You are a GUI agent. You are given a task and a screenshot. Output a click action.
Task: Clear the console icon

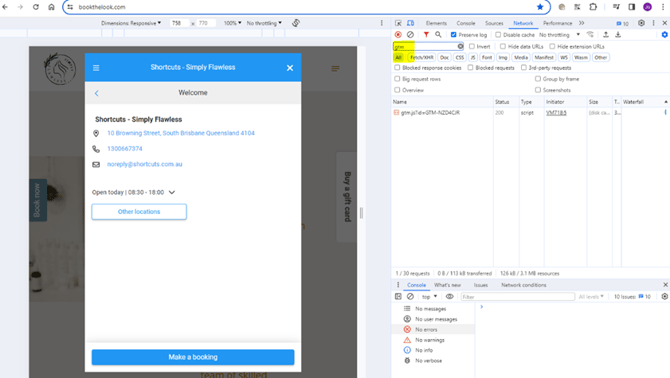point(410,296)
